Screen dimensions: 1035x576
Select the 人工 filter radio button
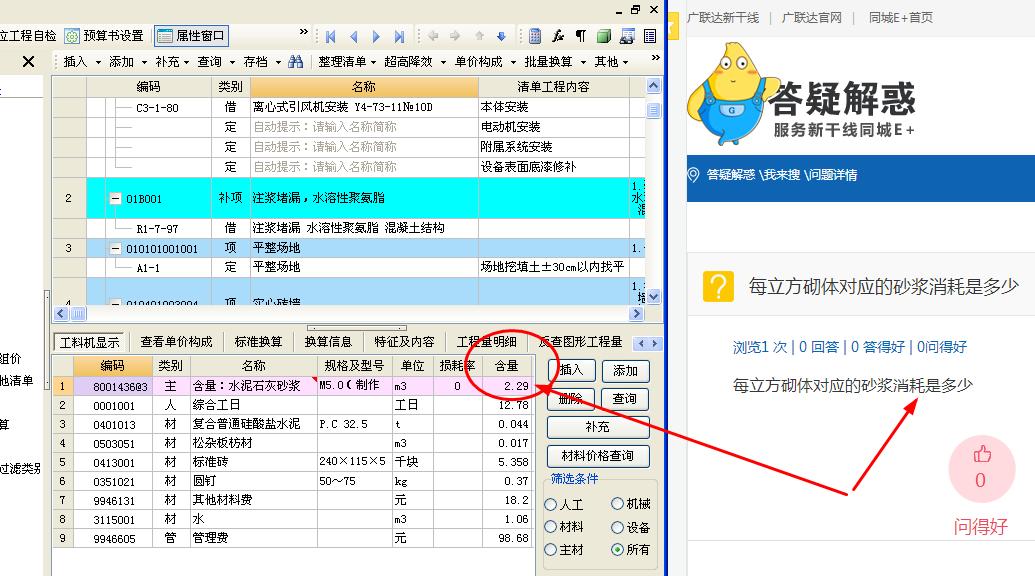point(551,505)
